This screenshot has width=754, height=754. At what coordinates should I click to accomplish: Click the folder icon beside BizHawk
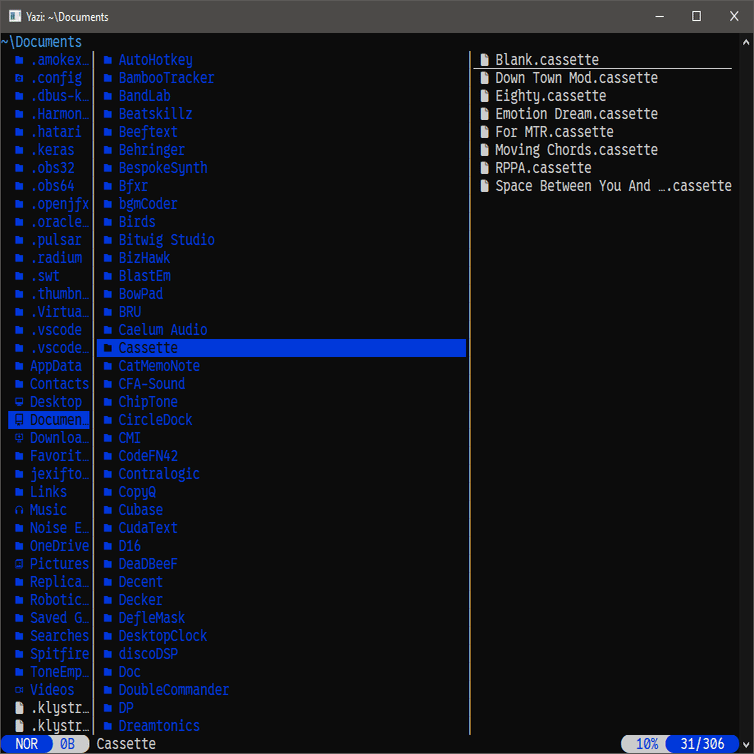pos(108,258)
